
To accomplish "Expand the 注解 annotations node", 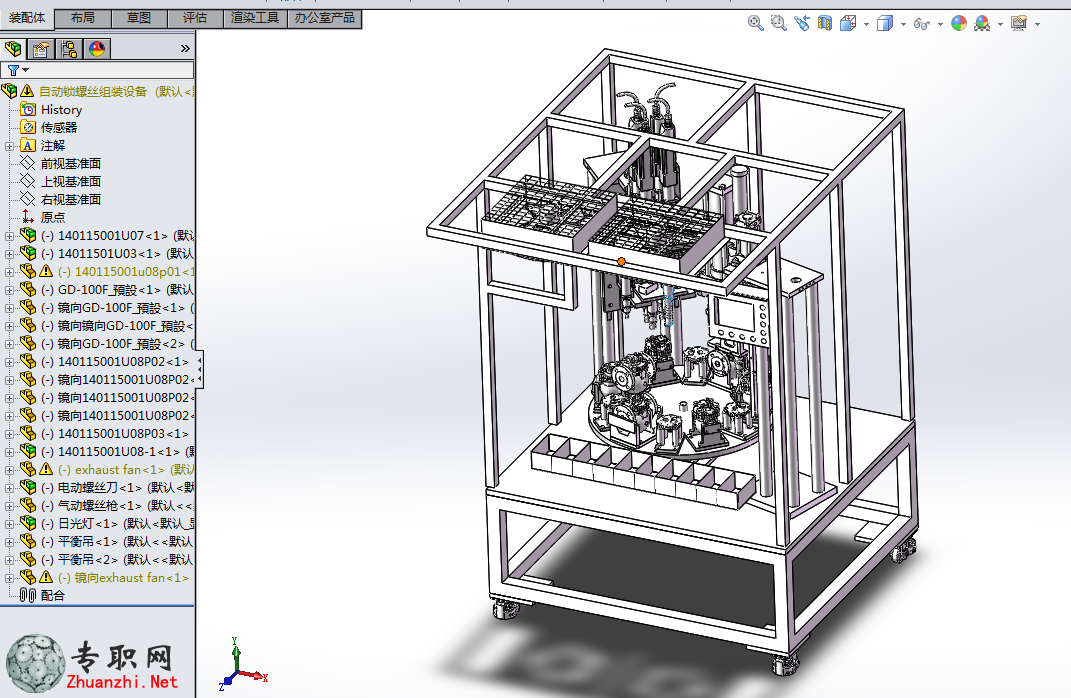I will pos(9,146).
